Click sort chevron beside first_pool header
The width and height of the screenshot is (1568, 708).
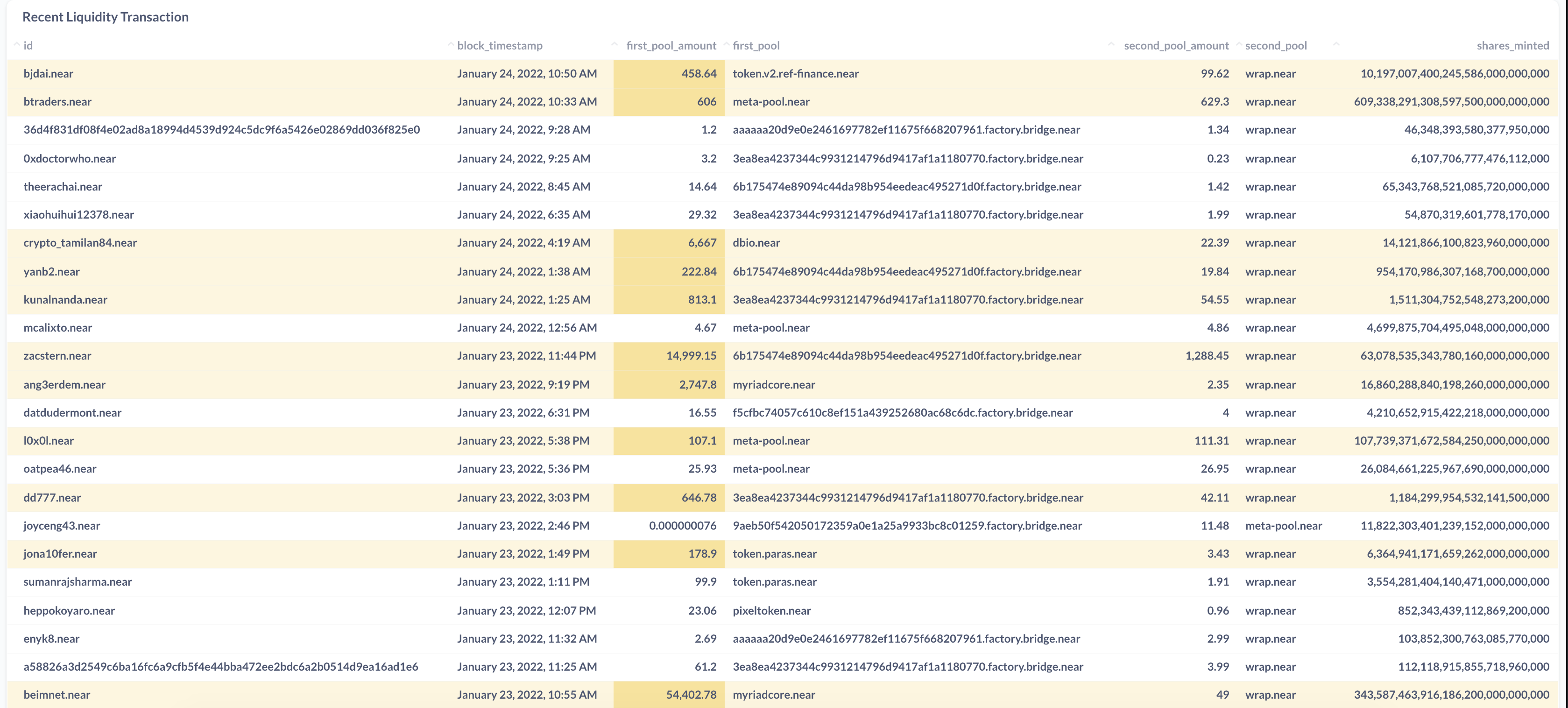726,45
